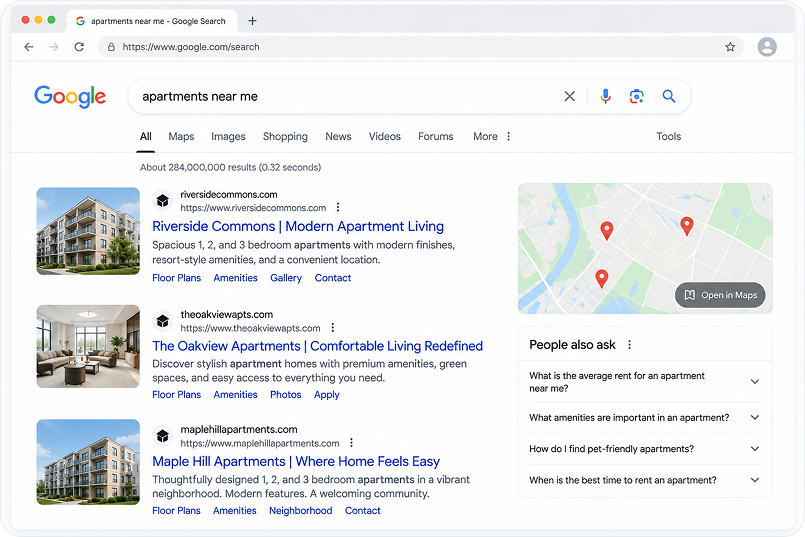The height and width of the screenshot is (537, 805).
Task: Switch to the Images search tab
Action: click(x=228, y=137)
